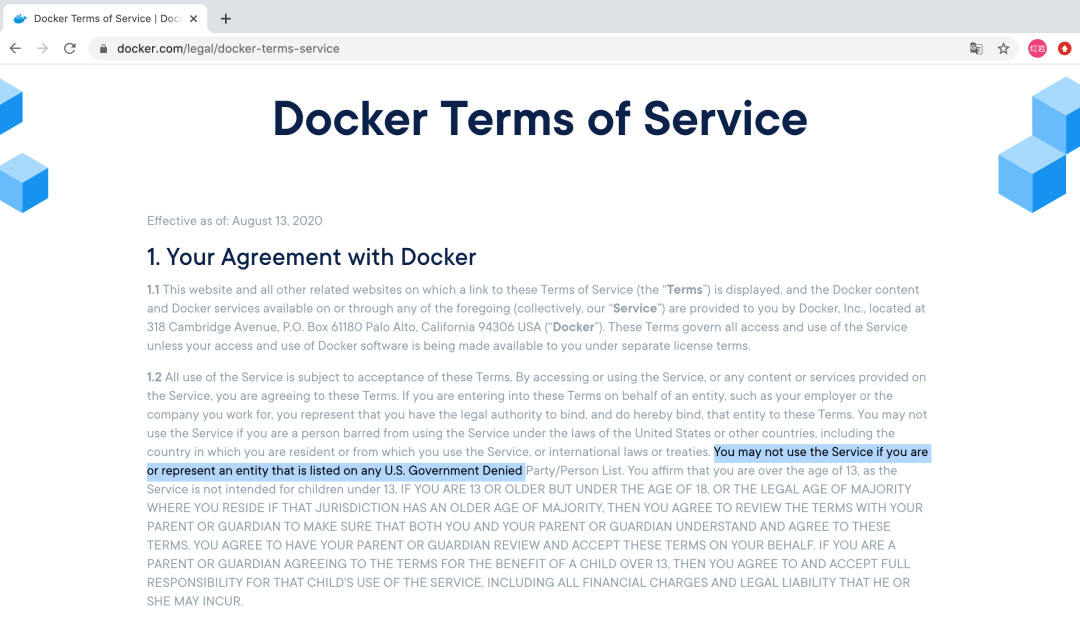
Task: Click the lock icon in address bar
Action: 103,49
